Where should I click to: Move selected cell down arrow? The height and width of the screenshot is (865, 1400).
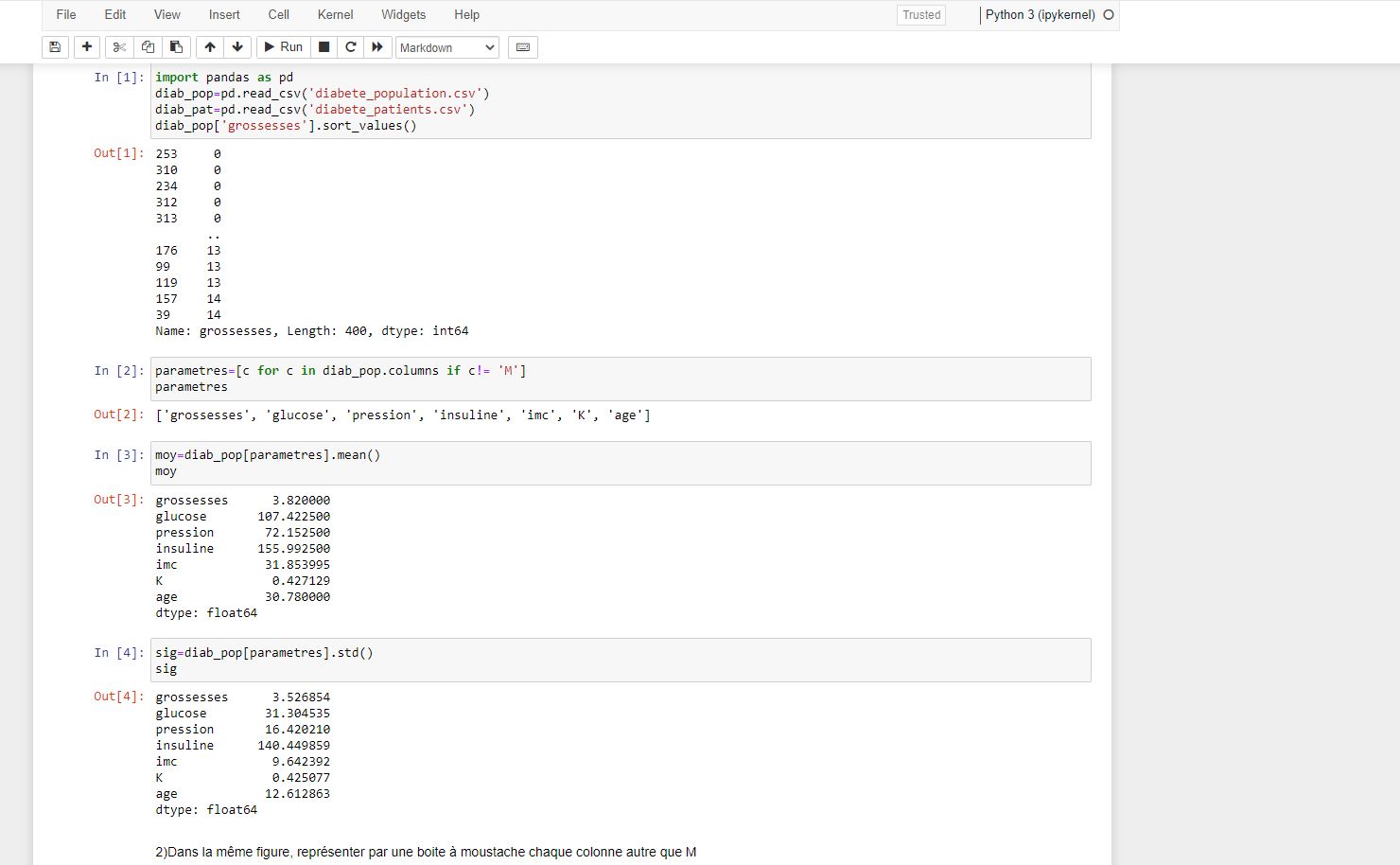tap(237, 47)
